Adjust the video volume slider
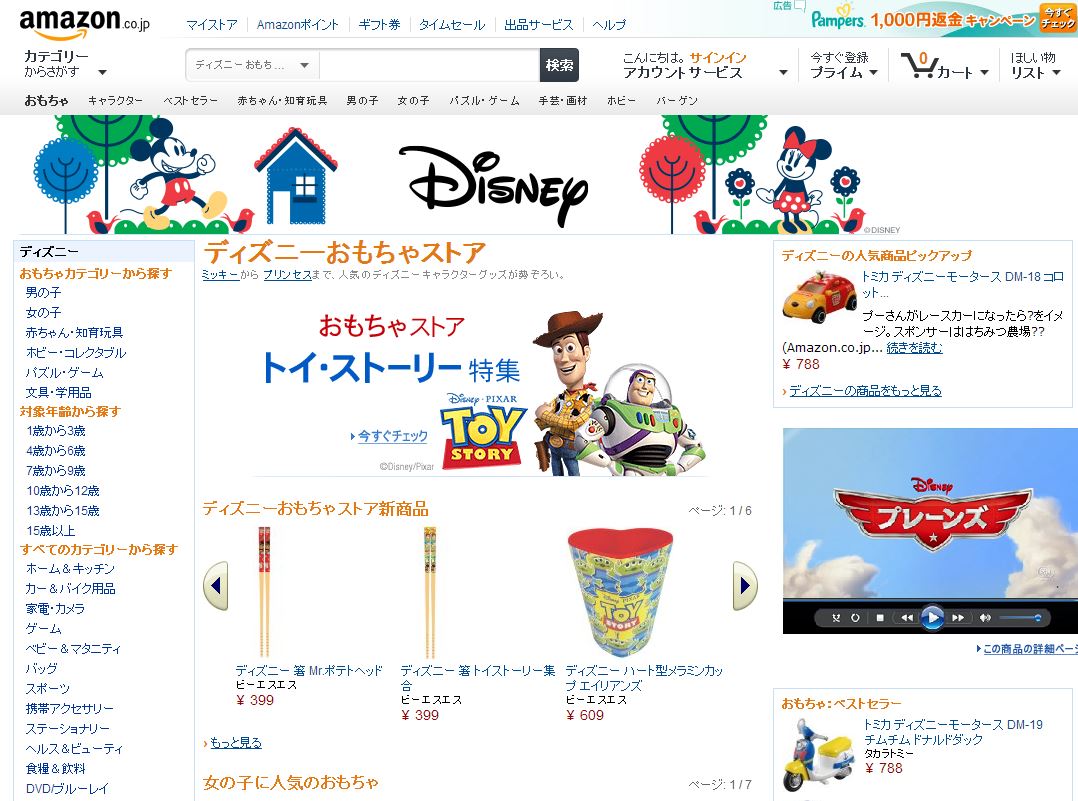 point(1020,617)
